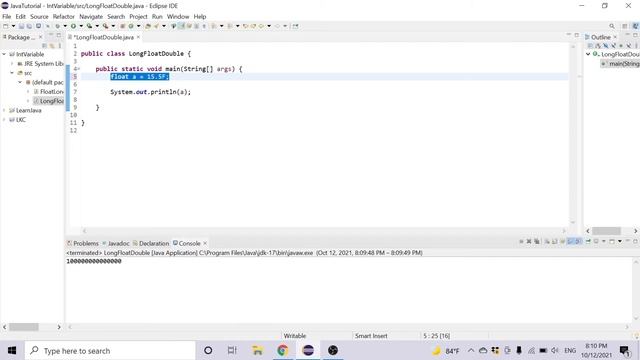
Task: Collapse the main method fold on line 4
Action: coord(78,69)
